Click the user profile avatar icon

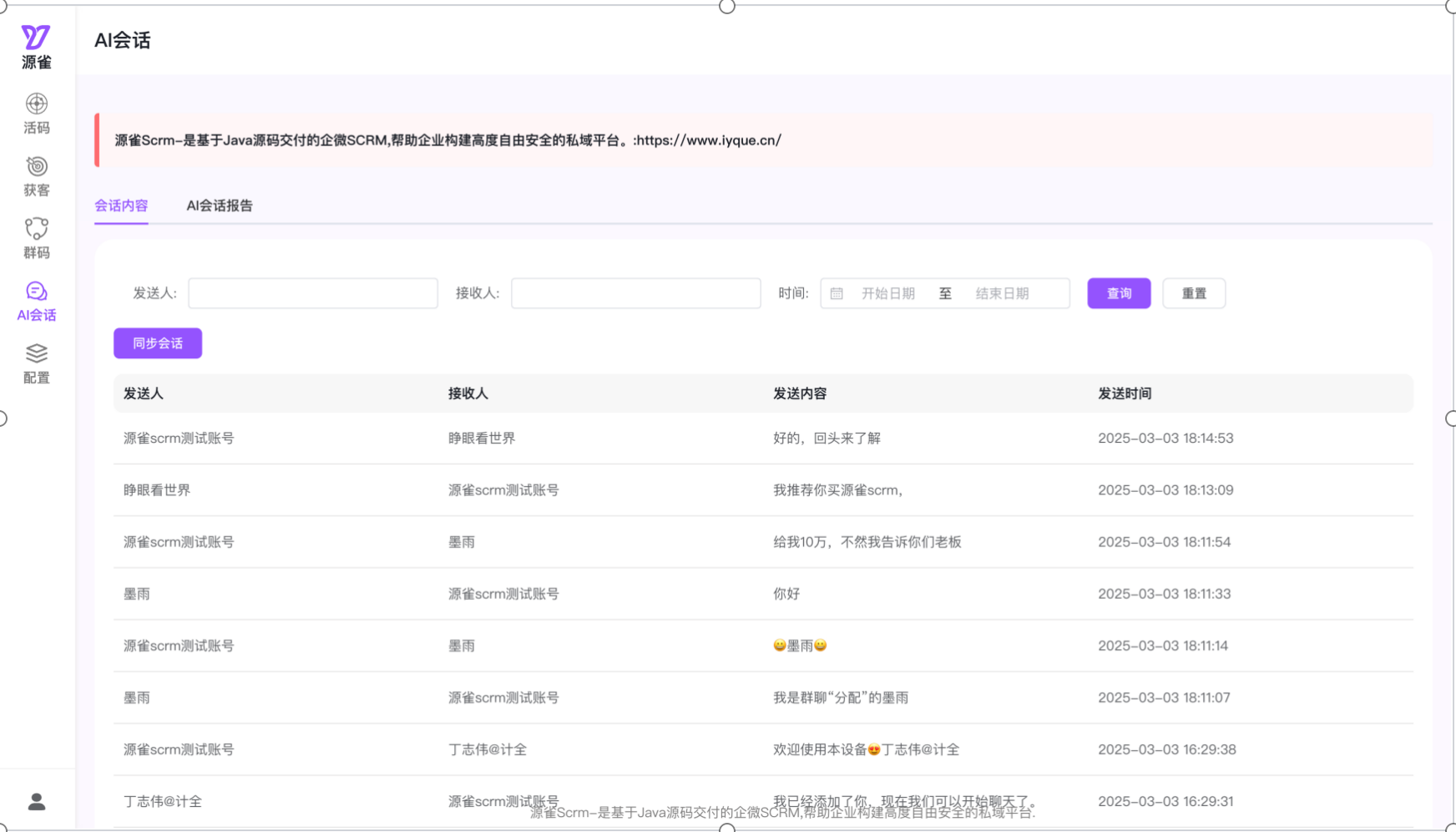pos(37,802)
